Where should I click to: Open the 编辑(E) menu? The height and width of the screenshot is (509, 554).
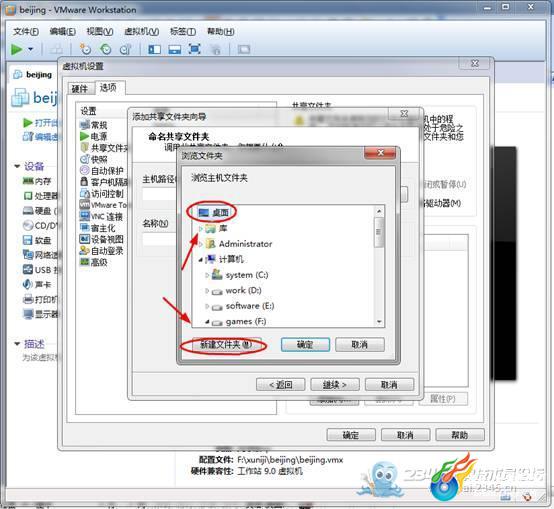pyautogui.click(x=63, y=31)
